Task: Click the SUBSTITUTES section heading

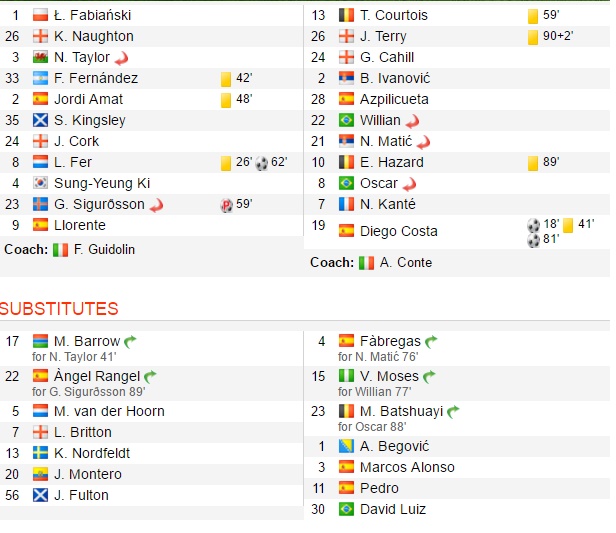Action: click(x=59, y=308)
